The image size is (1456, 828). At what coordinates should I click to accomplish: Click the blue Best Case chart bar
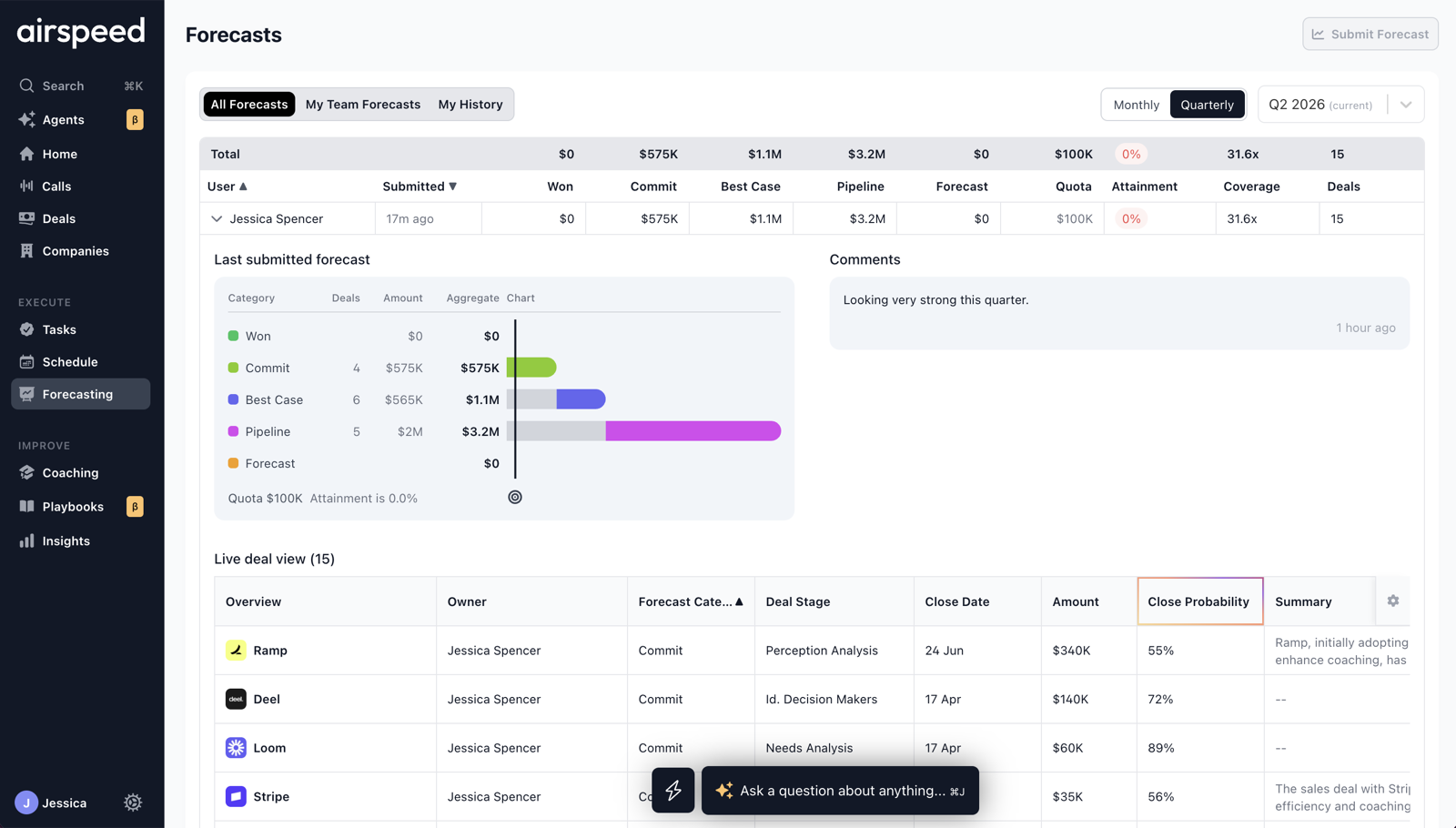581,399
